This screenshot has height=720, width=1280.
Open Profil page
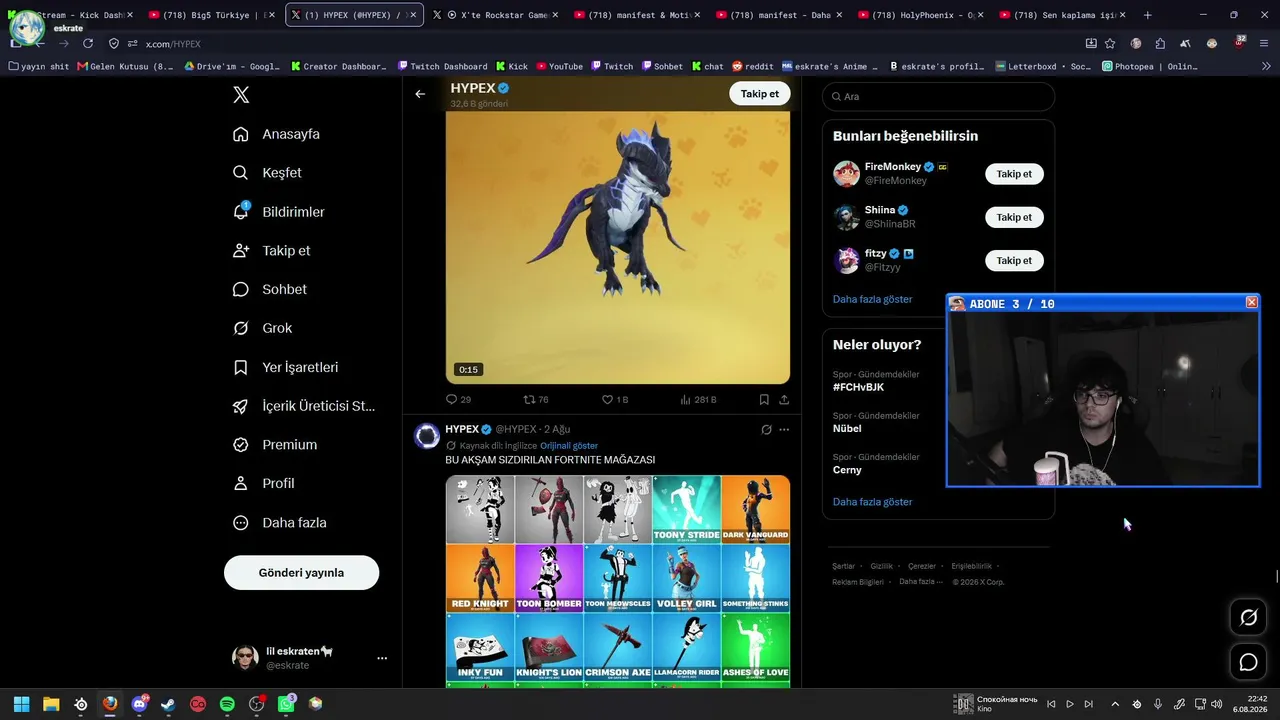coord(263,483)
